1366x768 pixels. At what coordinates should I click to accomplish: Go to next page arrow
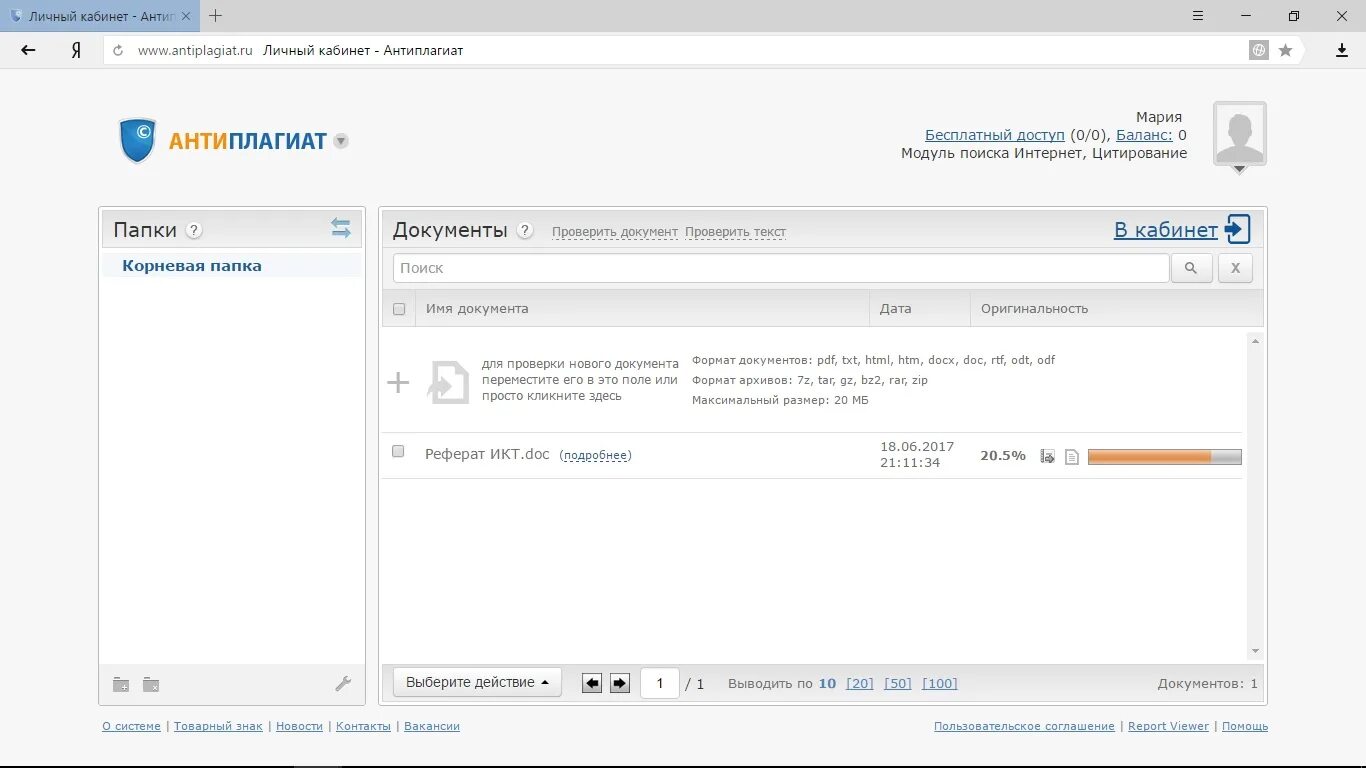tap(620, 684)
